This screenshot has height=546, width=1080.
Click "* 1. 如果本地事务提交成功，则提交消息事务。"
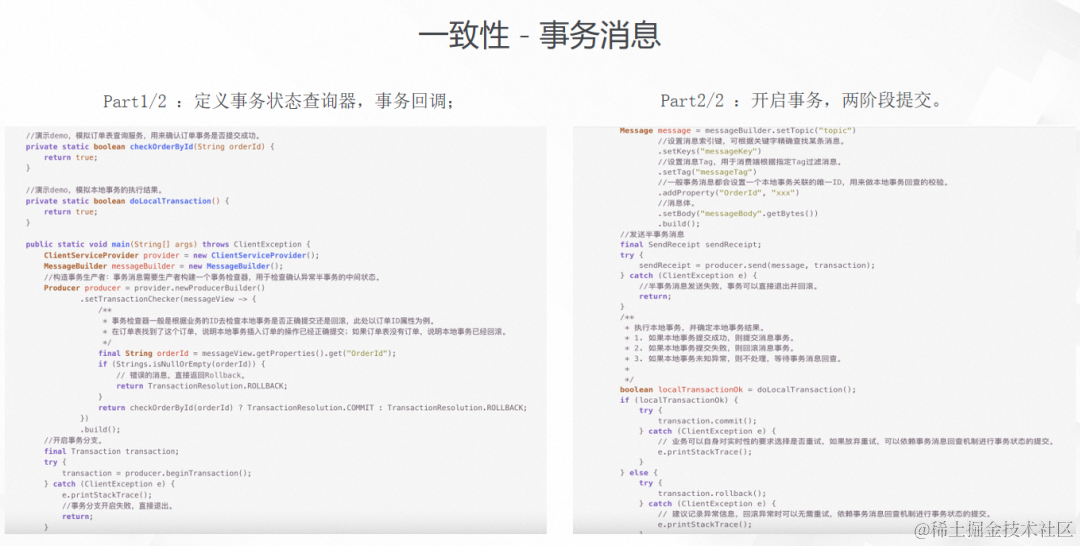[x=709, y=338]
